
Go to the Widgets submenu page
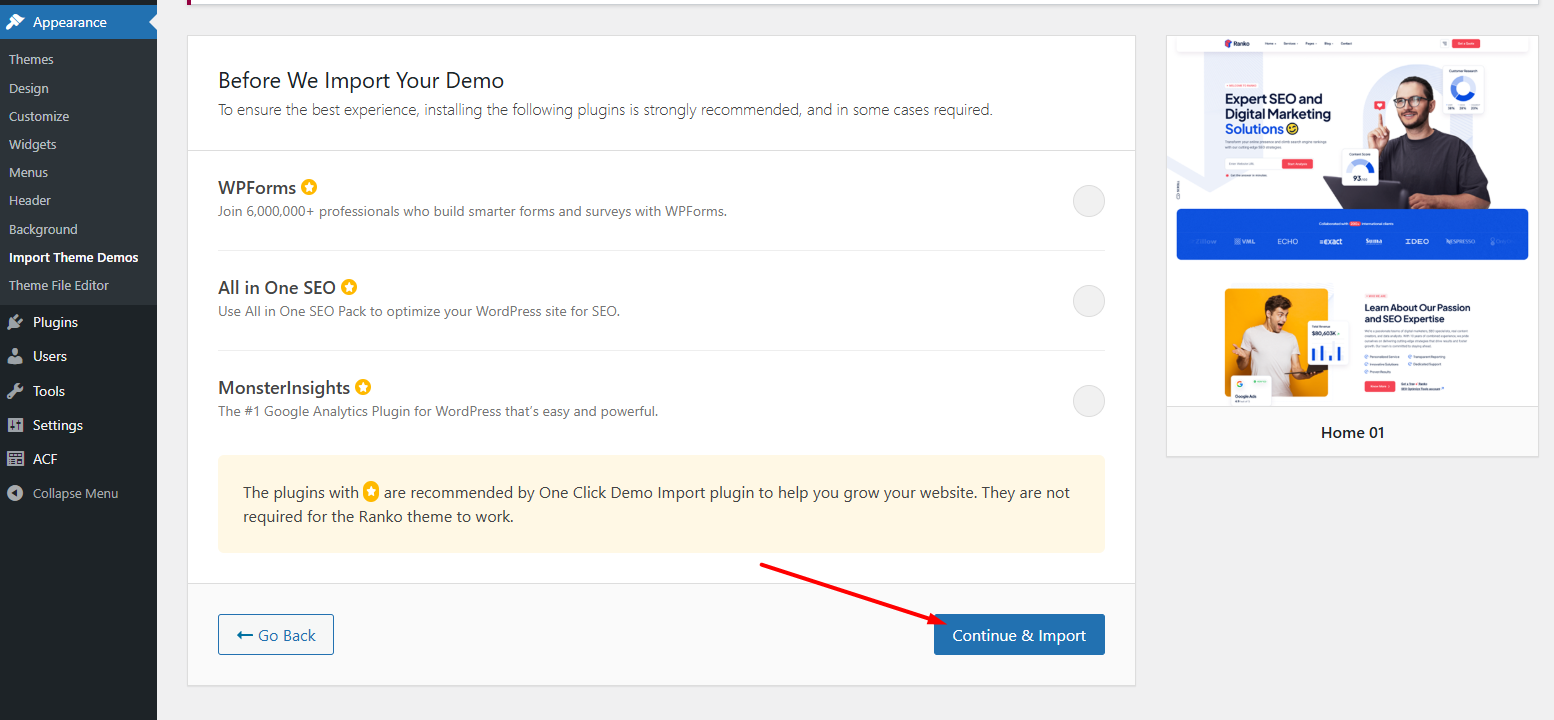pos(33,144)
